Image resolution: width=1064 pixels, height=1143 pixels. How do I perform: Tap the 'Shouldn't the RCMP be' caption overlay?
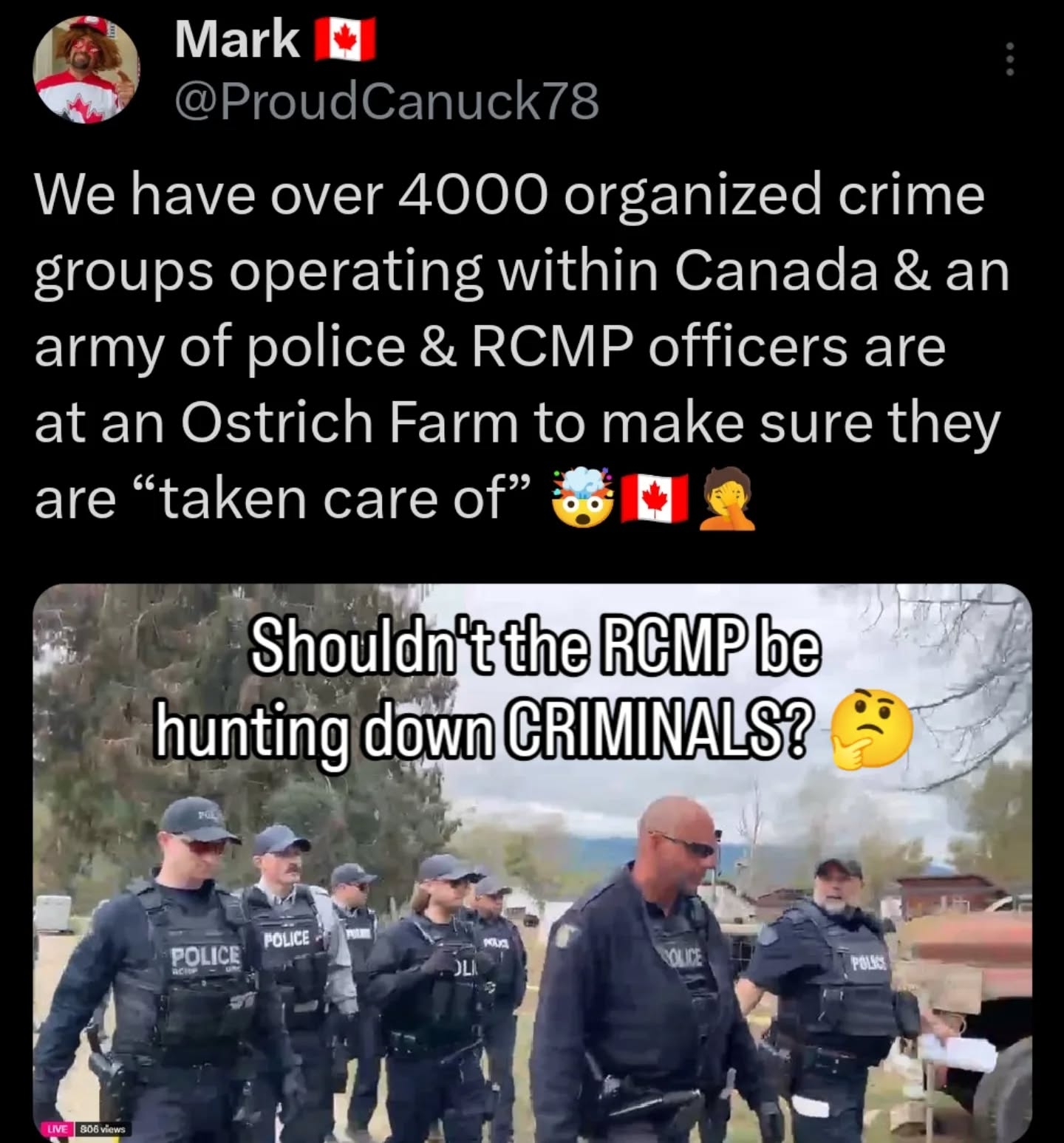[x=536, y=646]
